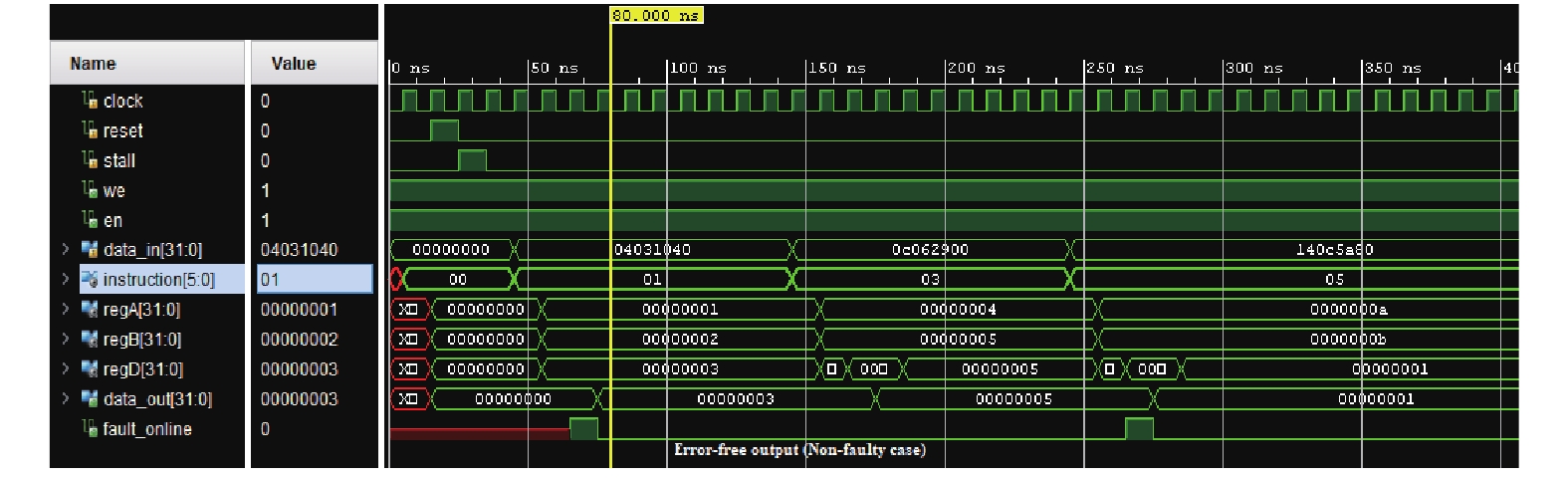Click the regA bus icon

coord(90,310)
